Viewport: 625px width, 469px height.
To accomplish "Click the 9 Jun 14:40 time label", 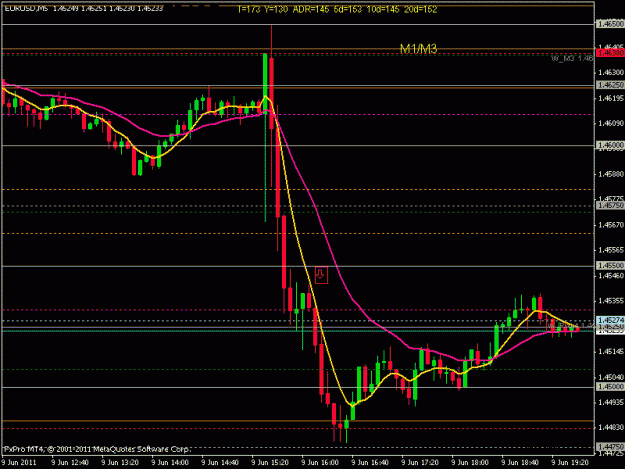I will 220,463.
